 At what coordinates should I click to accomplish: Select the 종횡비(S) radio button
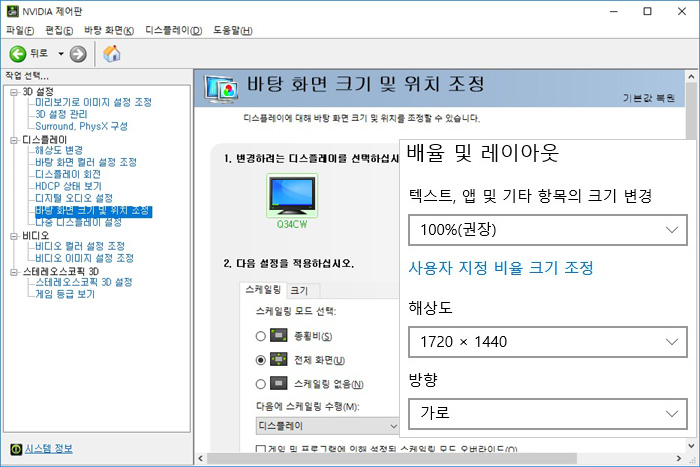pyautogui.click(x=261, y=336)
